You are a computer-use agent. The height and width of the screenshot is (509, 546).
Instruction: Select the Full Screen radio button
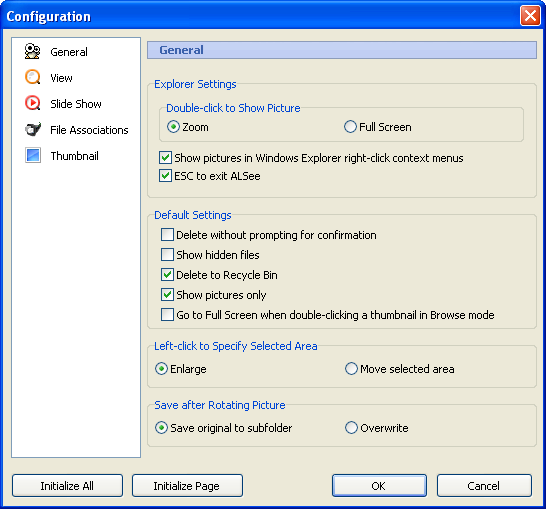coord(350,127)
